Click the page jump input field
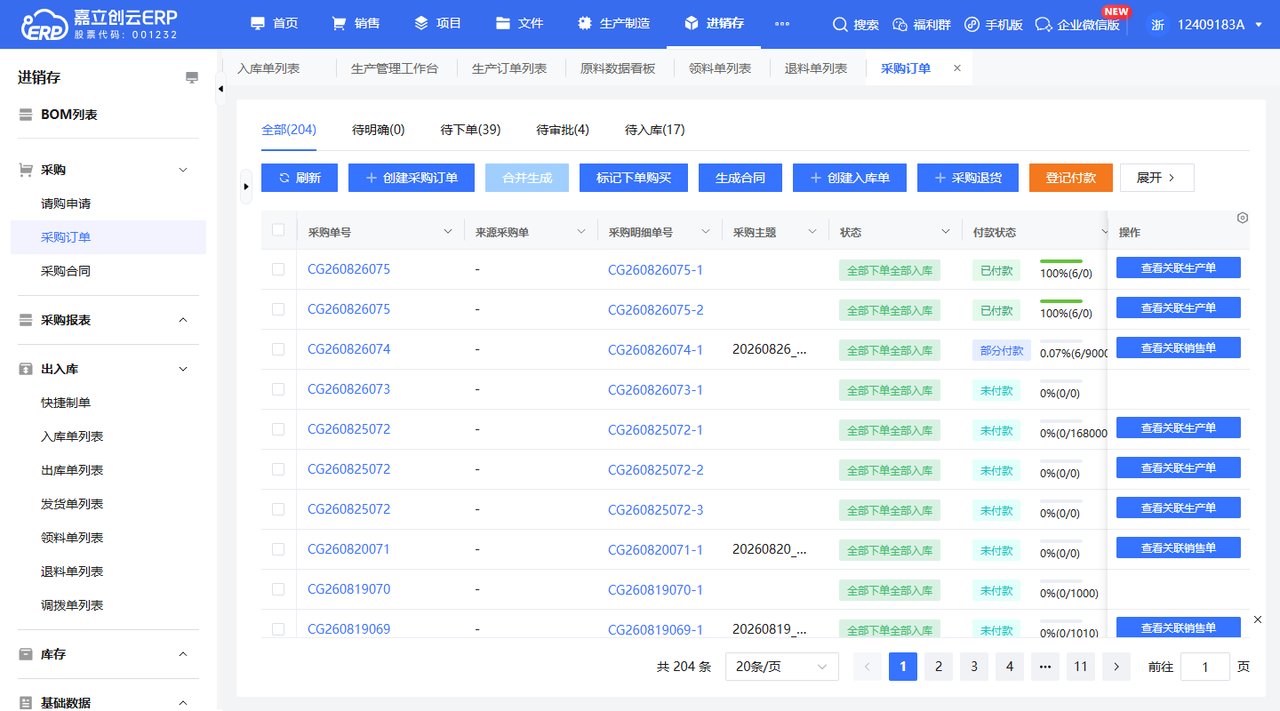The image size is (1280, 711). 1205,666
